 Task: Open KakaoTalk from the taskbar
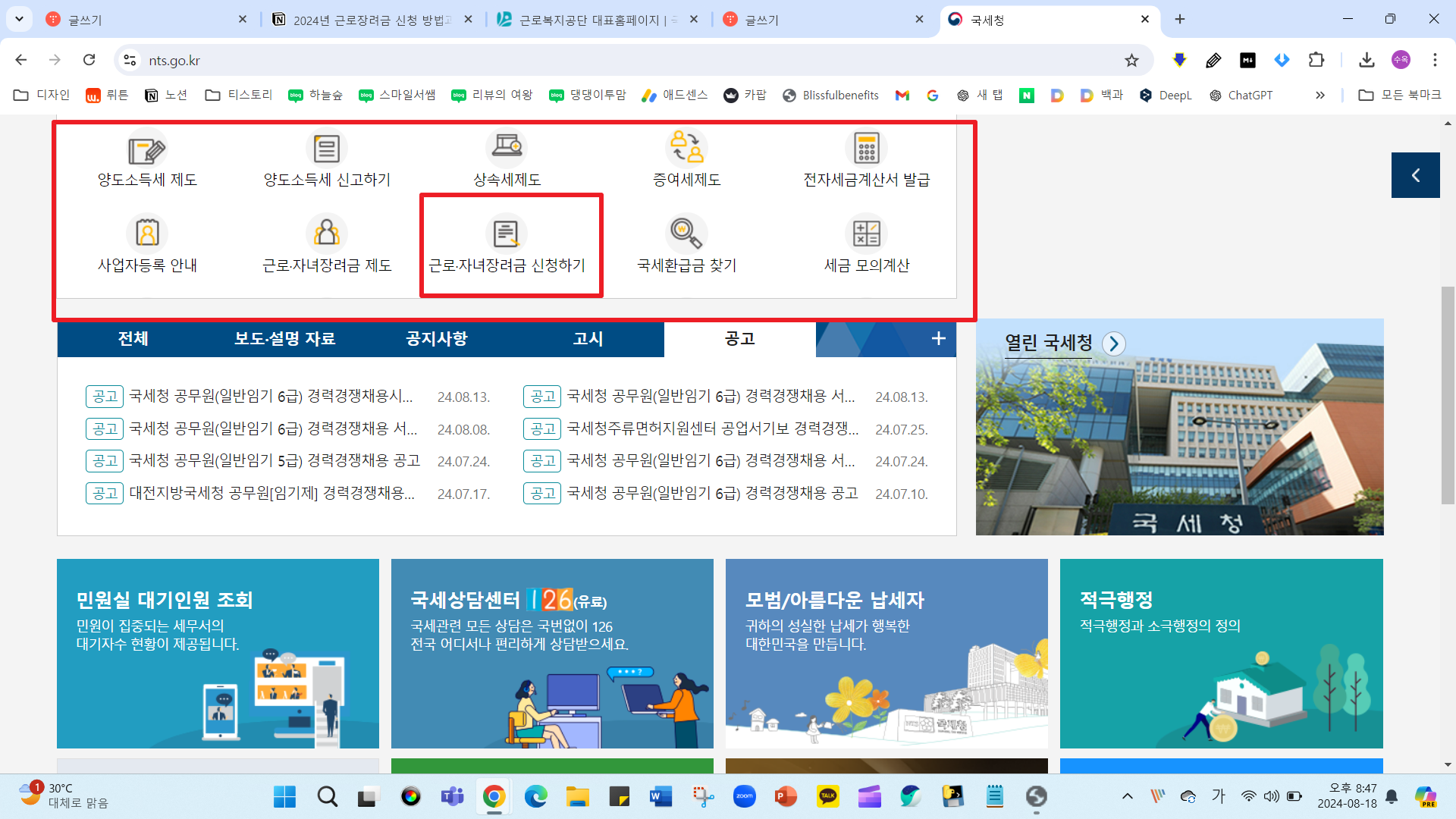click(x=827, y=796)
